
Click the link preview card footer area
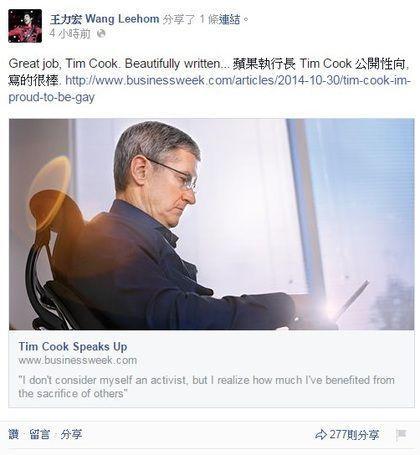coord(211,369)
